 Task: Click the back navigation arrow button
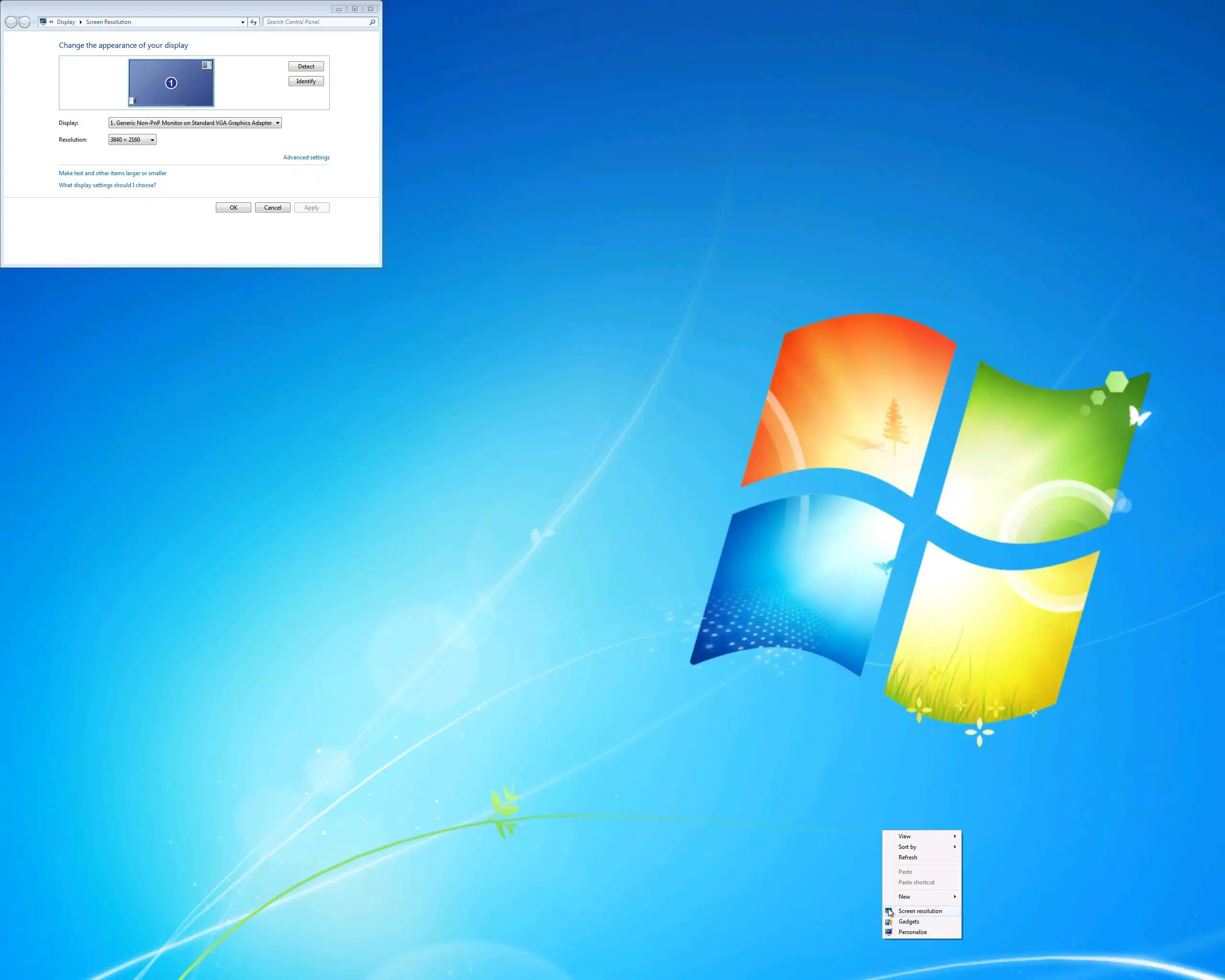11,22
